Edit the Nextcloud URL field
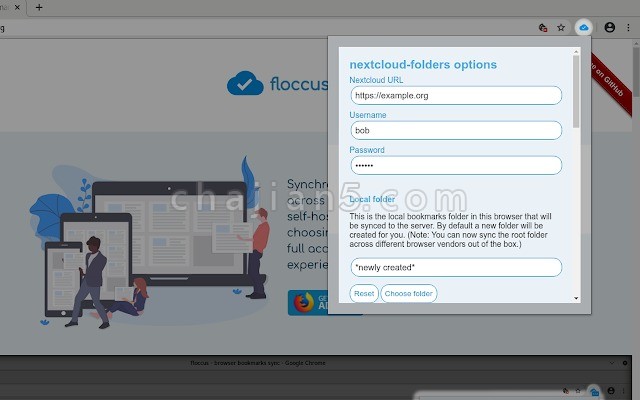The image size is (640, 400). 456,96
